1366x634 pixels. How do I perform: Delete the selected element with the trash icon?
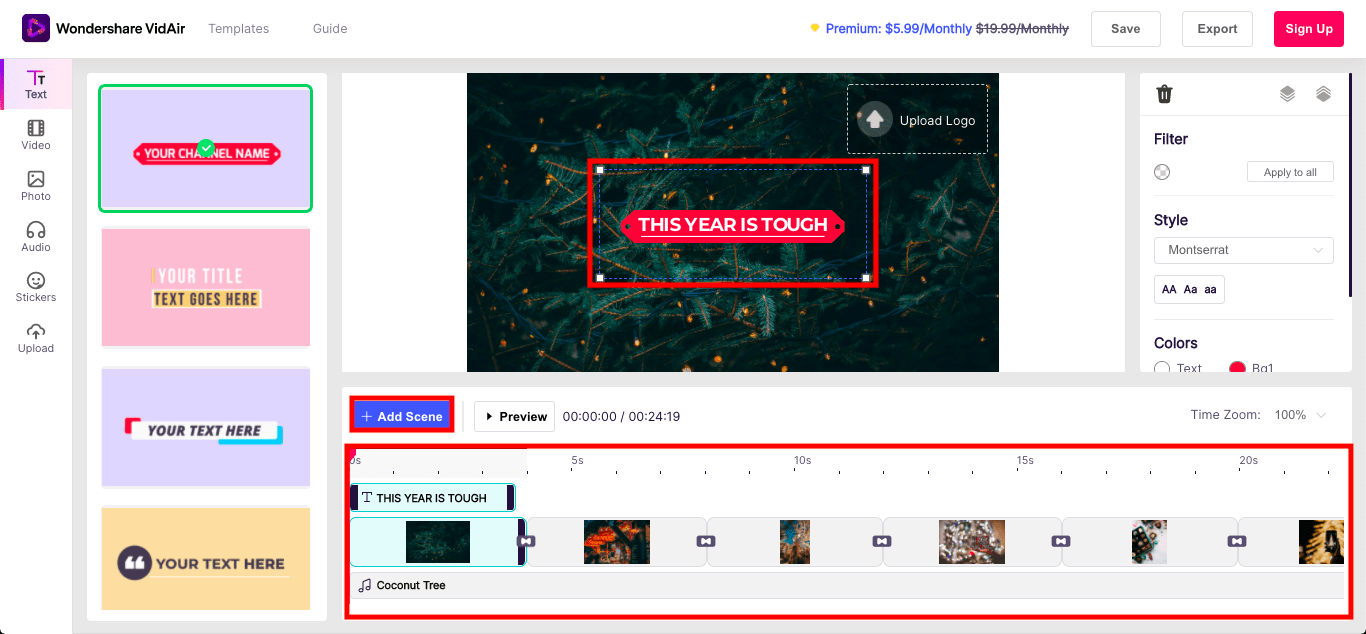click(1164, 94)
